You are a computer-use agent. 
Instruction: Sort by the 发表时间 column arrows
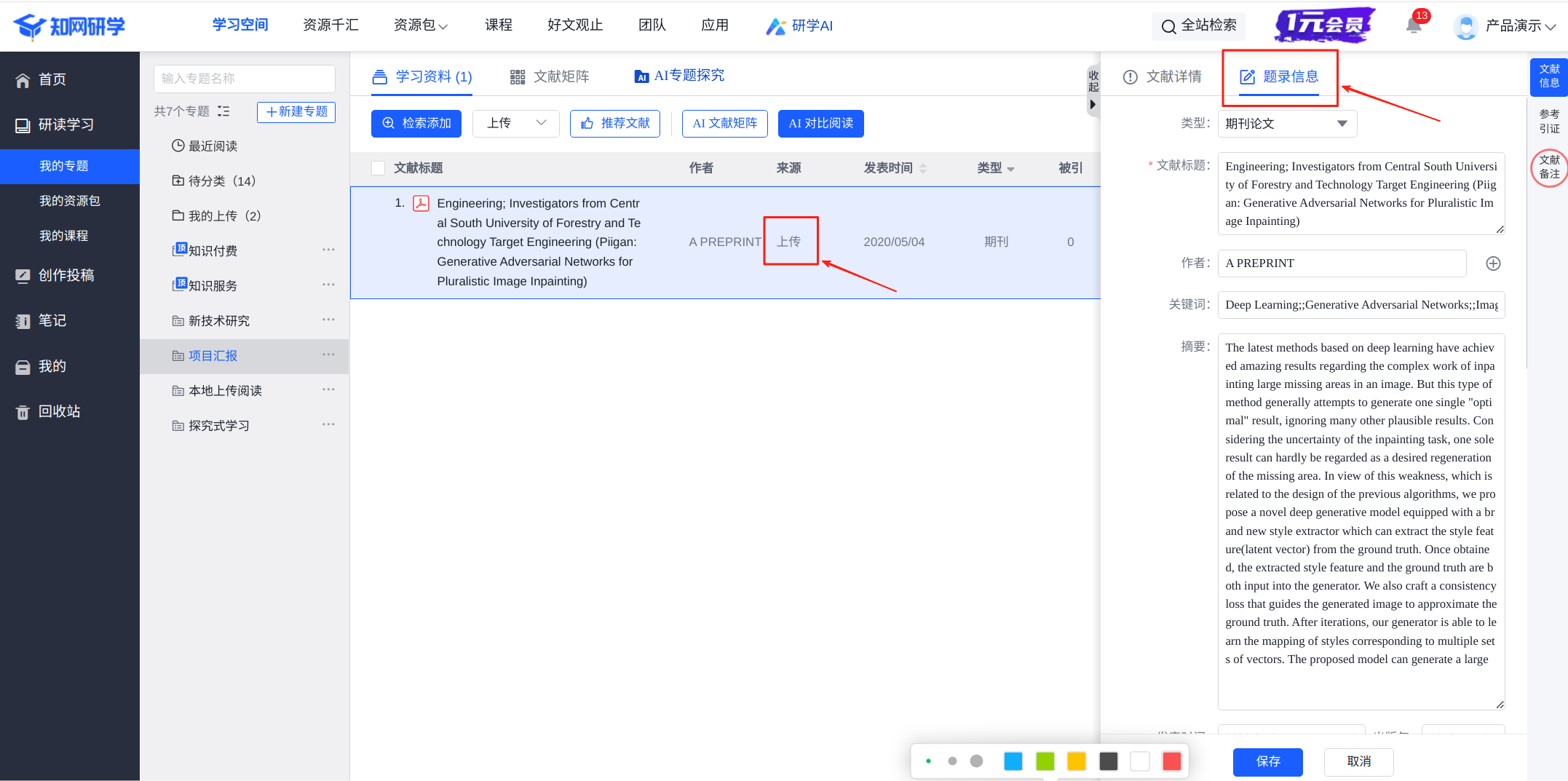click(923, 168)
